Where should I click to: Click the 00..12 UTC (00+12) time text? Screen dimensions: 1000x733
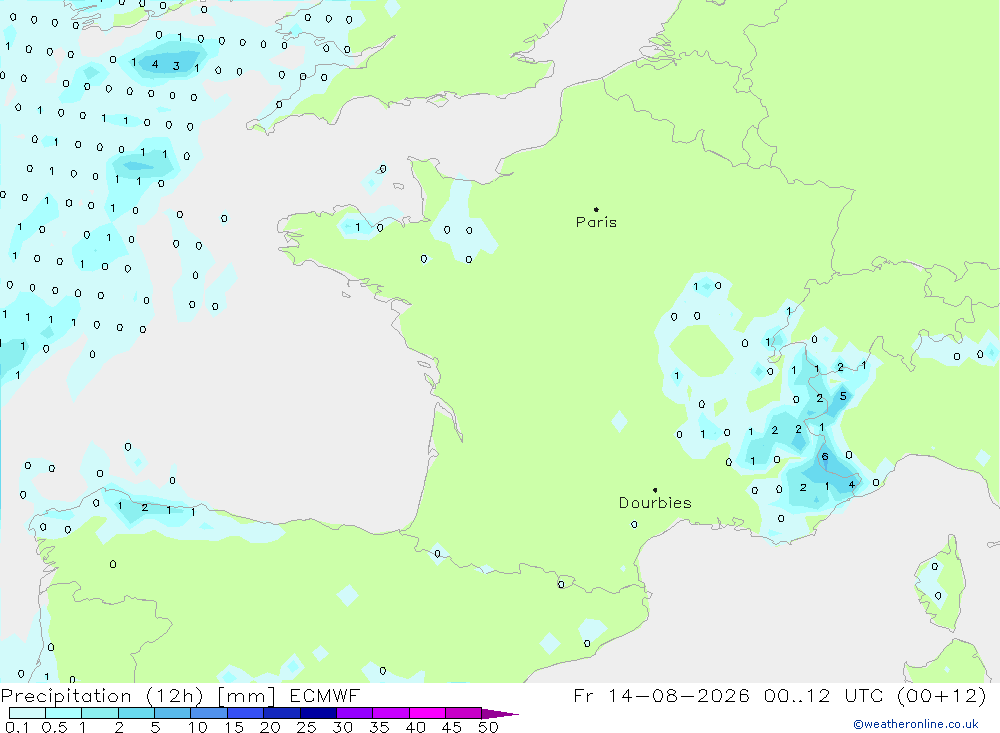875,695
